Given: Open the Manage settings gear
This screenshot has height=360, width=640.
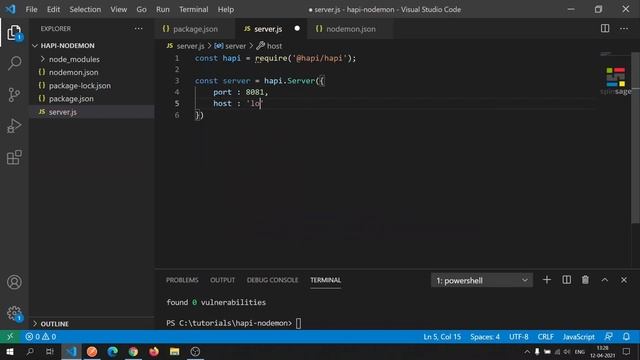Looking at the screenshot, I should 14,313.
